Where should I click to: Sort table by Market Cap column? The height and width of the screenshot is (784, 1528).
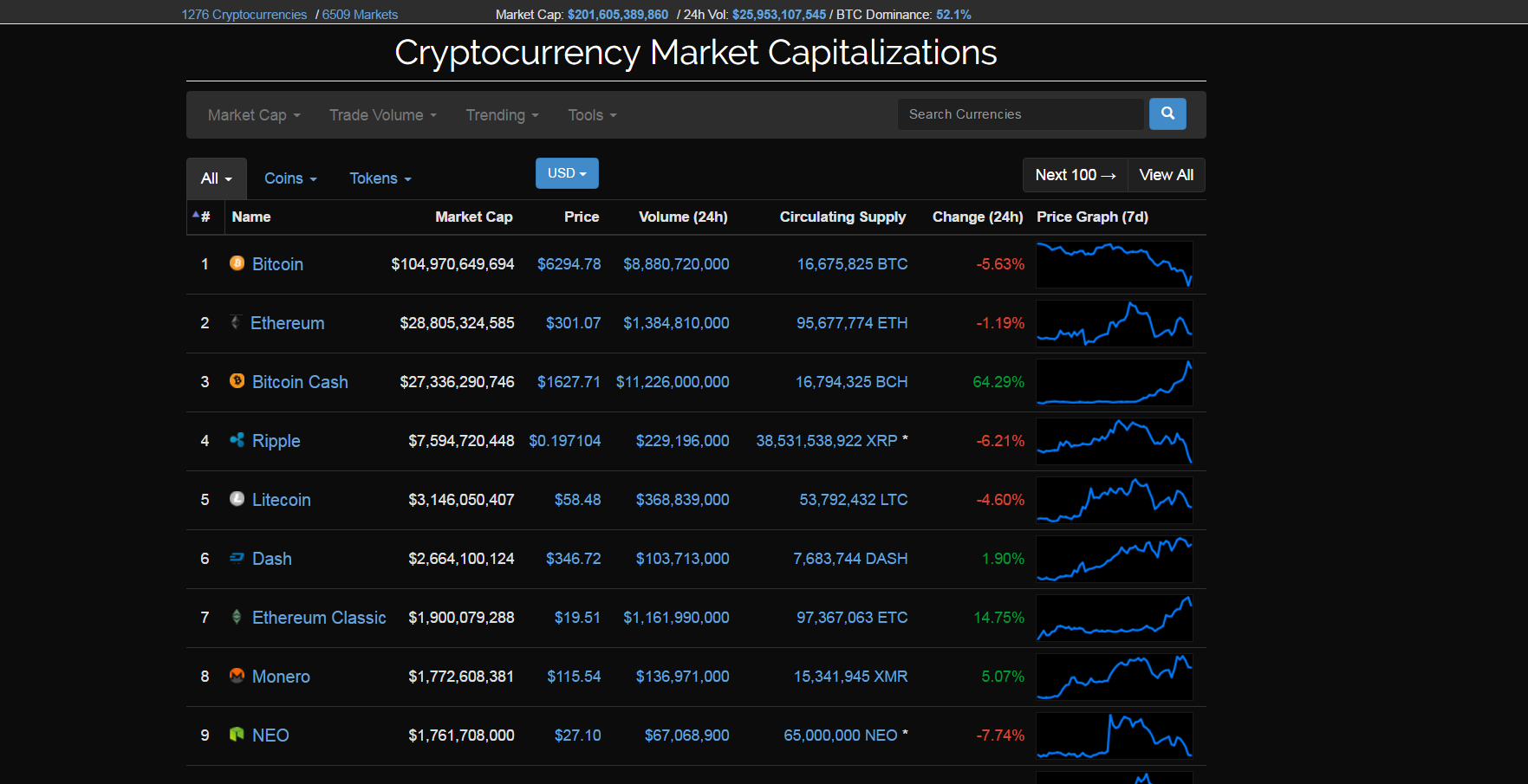point(474,217)
